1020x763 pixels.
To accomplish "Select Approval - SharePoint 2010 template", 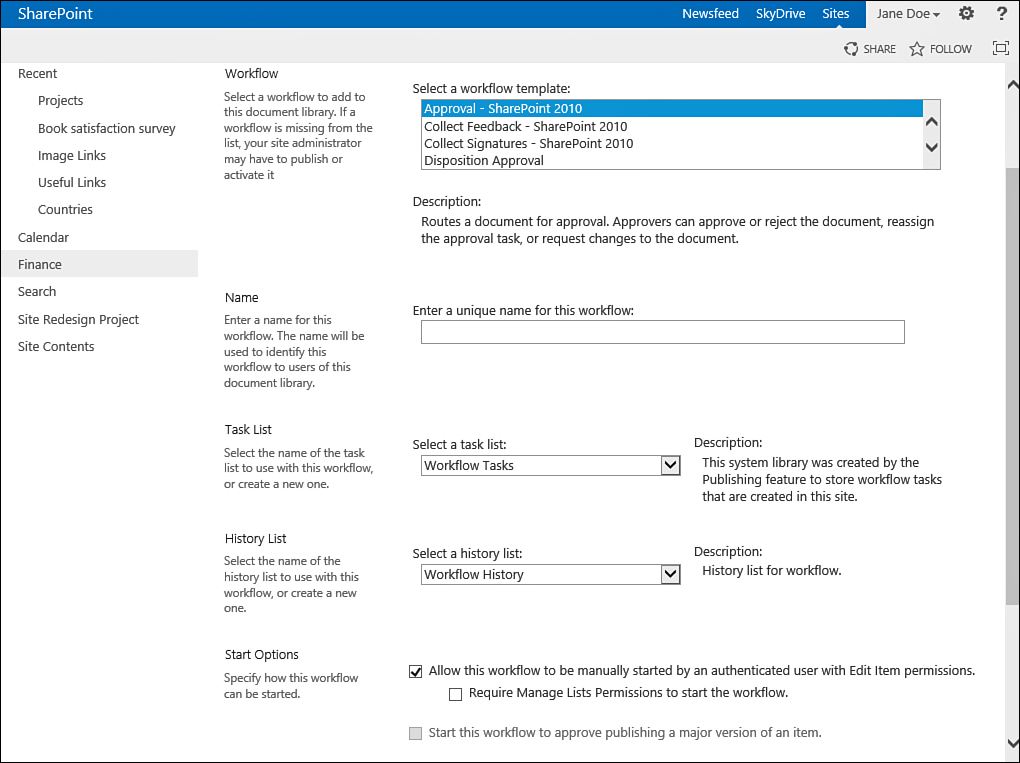I will point(672,109).
